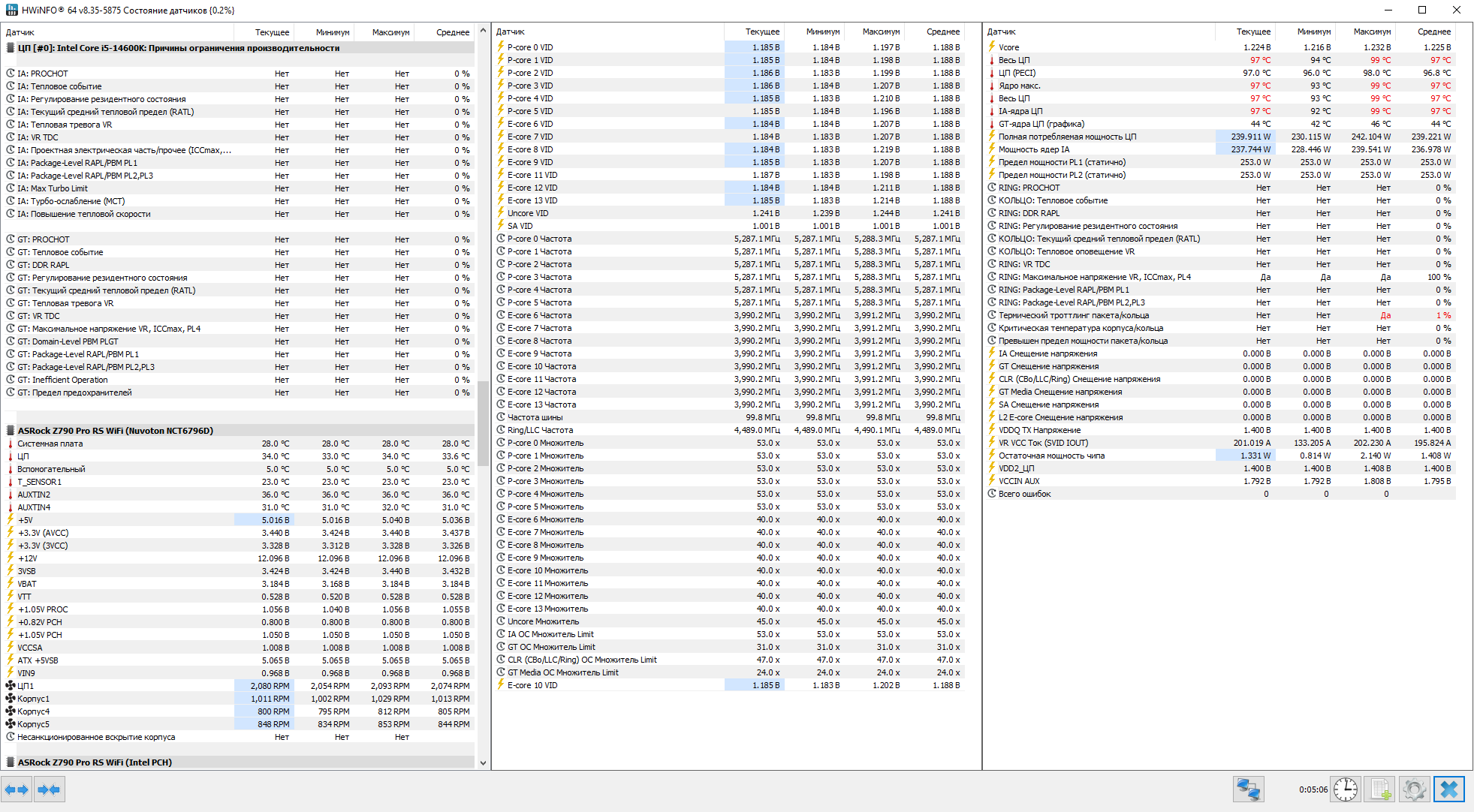Screen dimensions: 1474x812
Task: Click the expand columns double-arrow icon
Action: tap(17, 789)
